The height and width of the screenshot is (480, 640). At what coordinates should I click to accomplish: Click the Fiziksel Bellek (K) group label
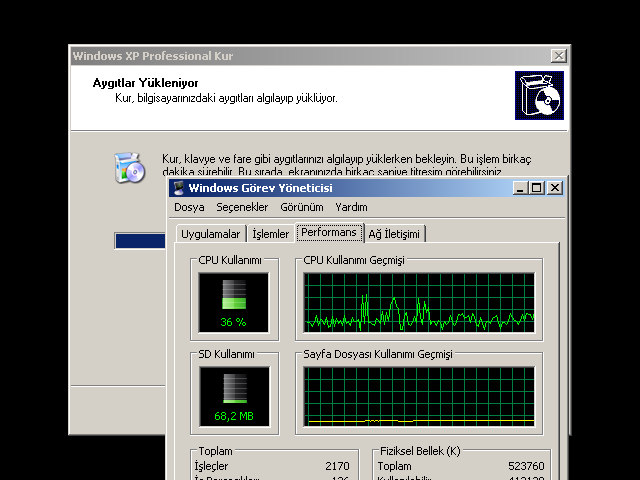pyautogui.click(x=420, y=451)
